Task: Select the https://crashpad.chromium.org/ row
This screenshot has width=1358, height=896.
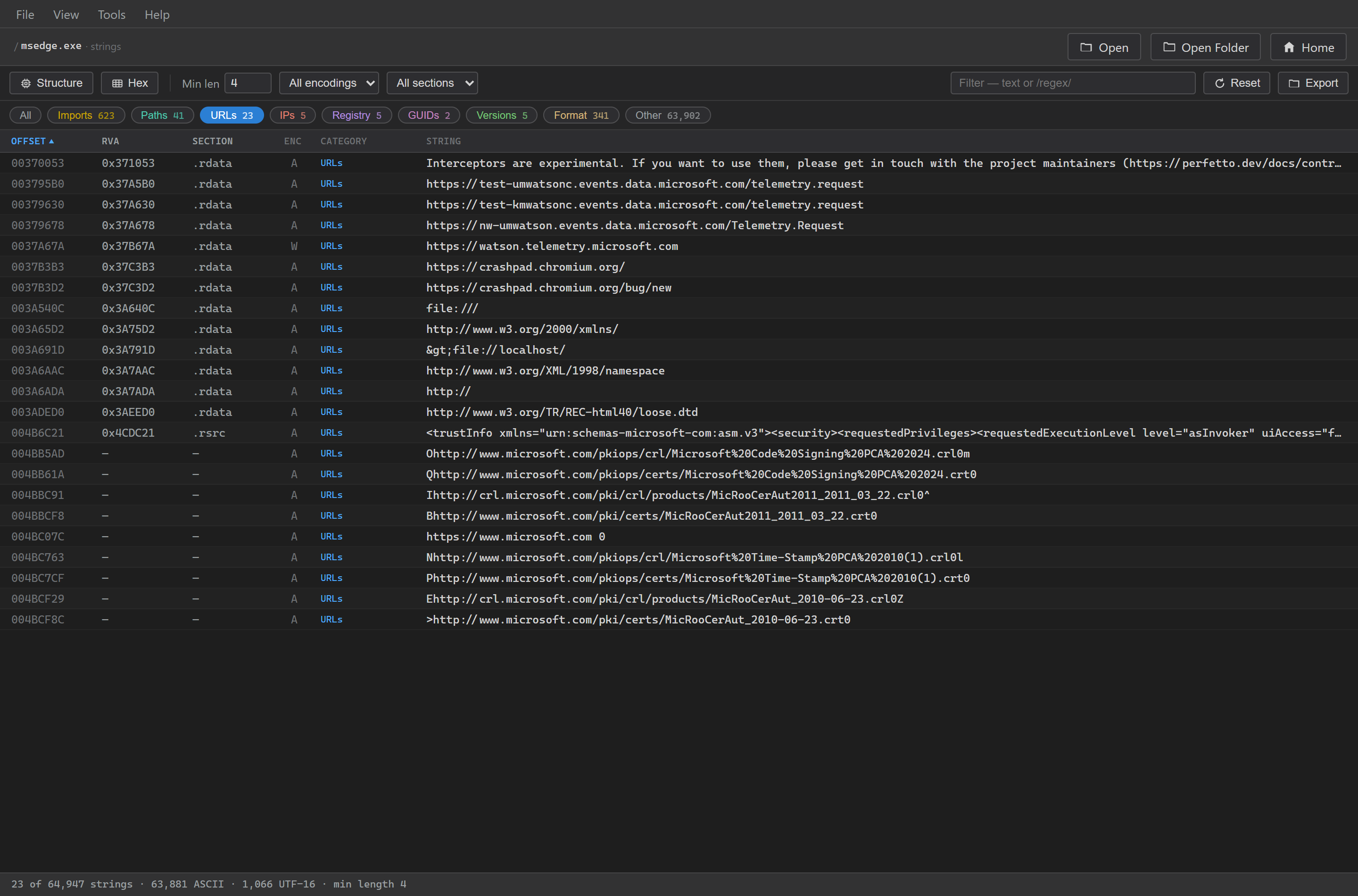Action: point(679,267)
